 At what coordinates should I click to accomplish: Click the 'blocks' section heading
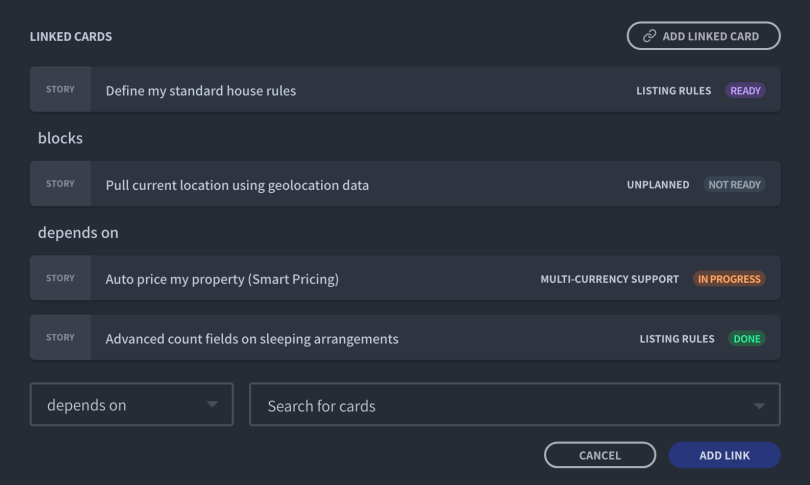(60, 138)
